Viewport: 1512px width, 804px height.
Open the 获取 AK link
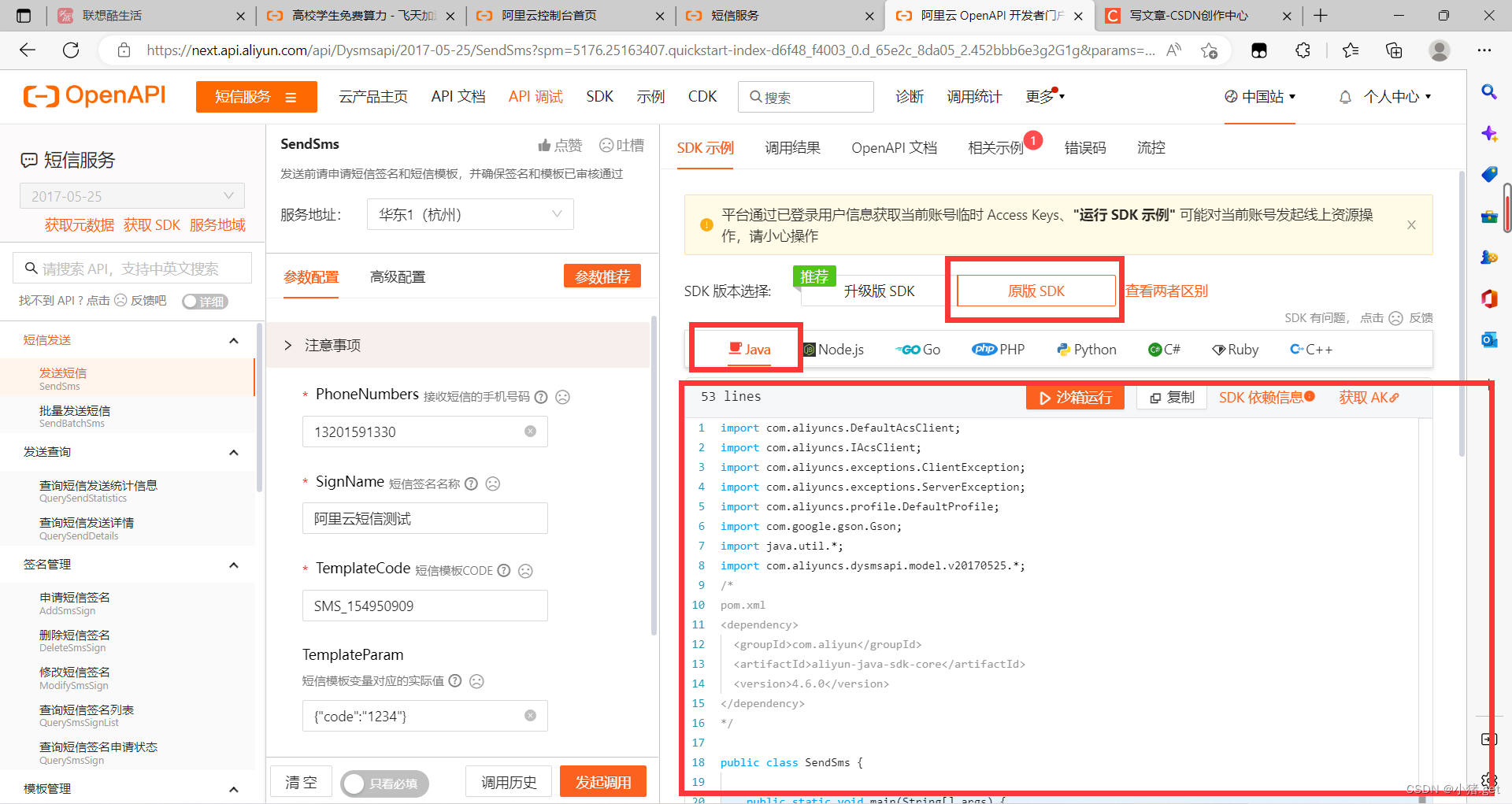pos(1369,398)
